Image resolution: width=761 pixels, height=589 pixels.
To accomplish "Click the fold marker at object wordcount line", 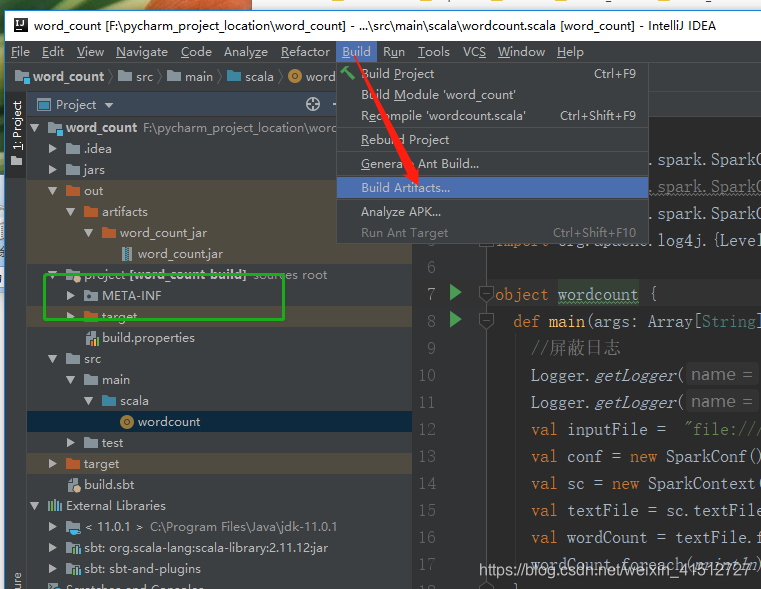I will coord(486,294).
